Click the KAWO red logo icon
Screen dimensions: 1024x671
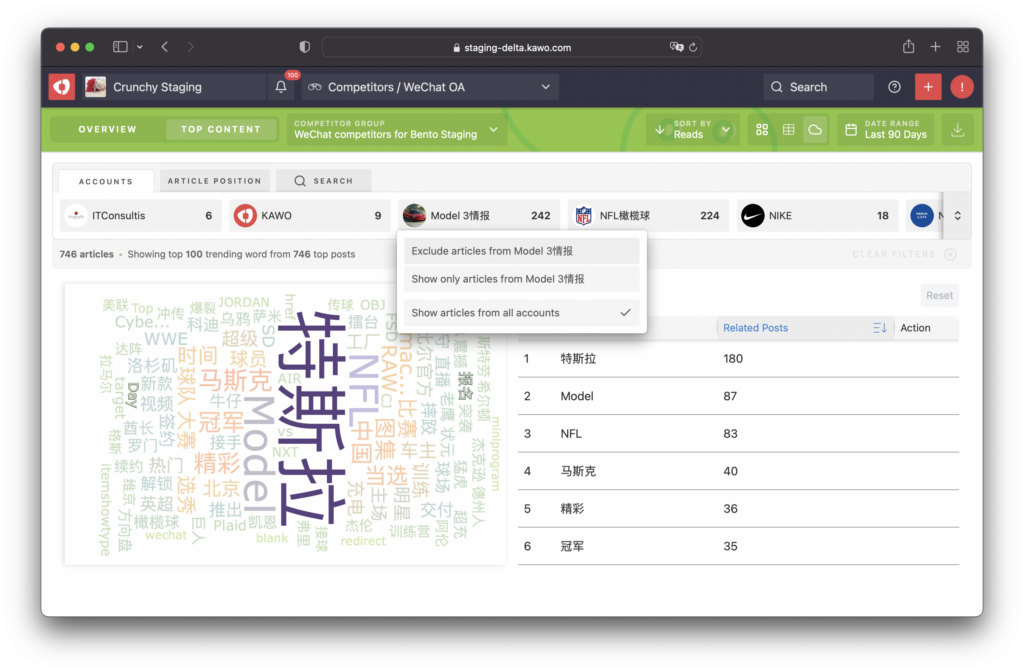(62, 87)
